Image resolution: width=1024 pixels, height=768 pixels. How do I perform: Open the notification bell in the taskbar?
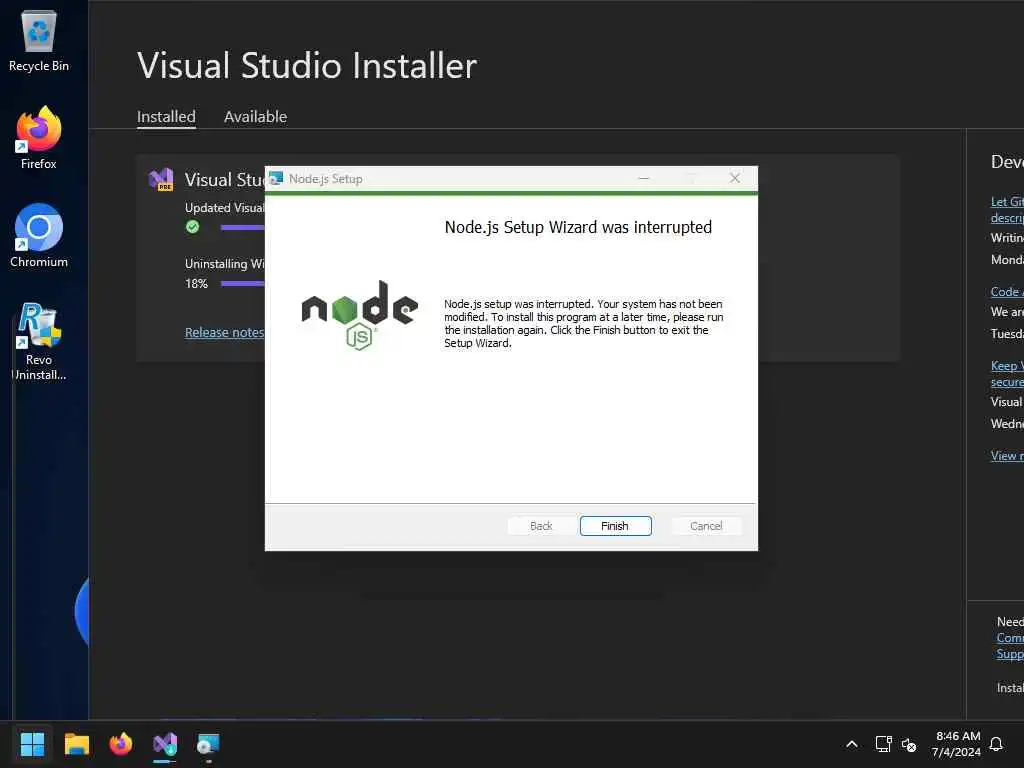[x=996, y=744]
